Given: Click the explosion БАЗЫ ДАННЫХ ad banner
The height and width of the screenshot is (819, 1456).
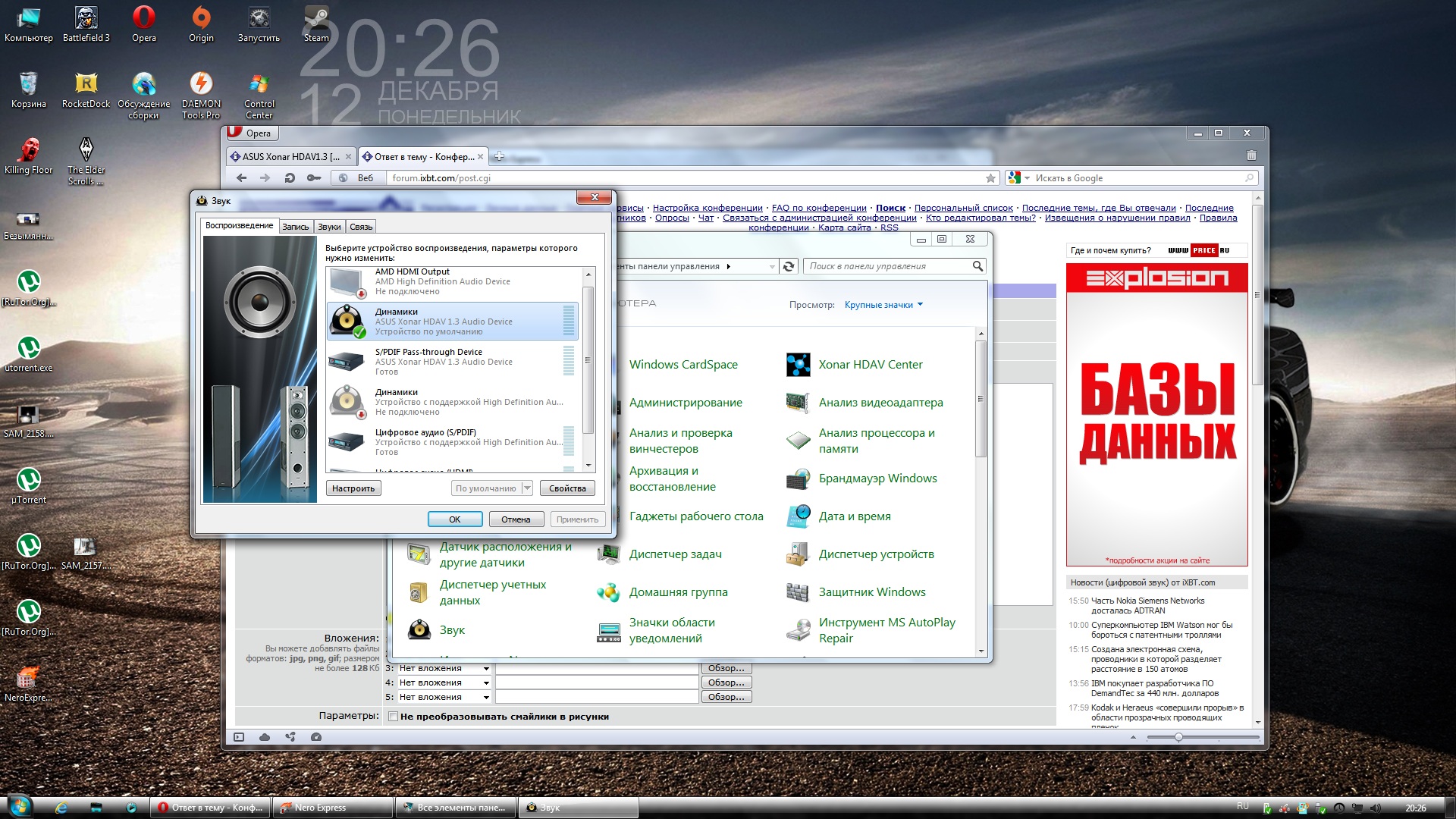Looking at the screenshot, I should click(x=1156, y=415).
